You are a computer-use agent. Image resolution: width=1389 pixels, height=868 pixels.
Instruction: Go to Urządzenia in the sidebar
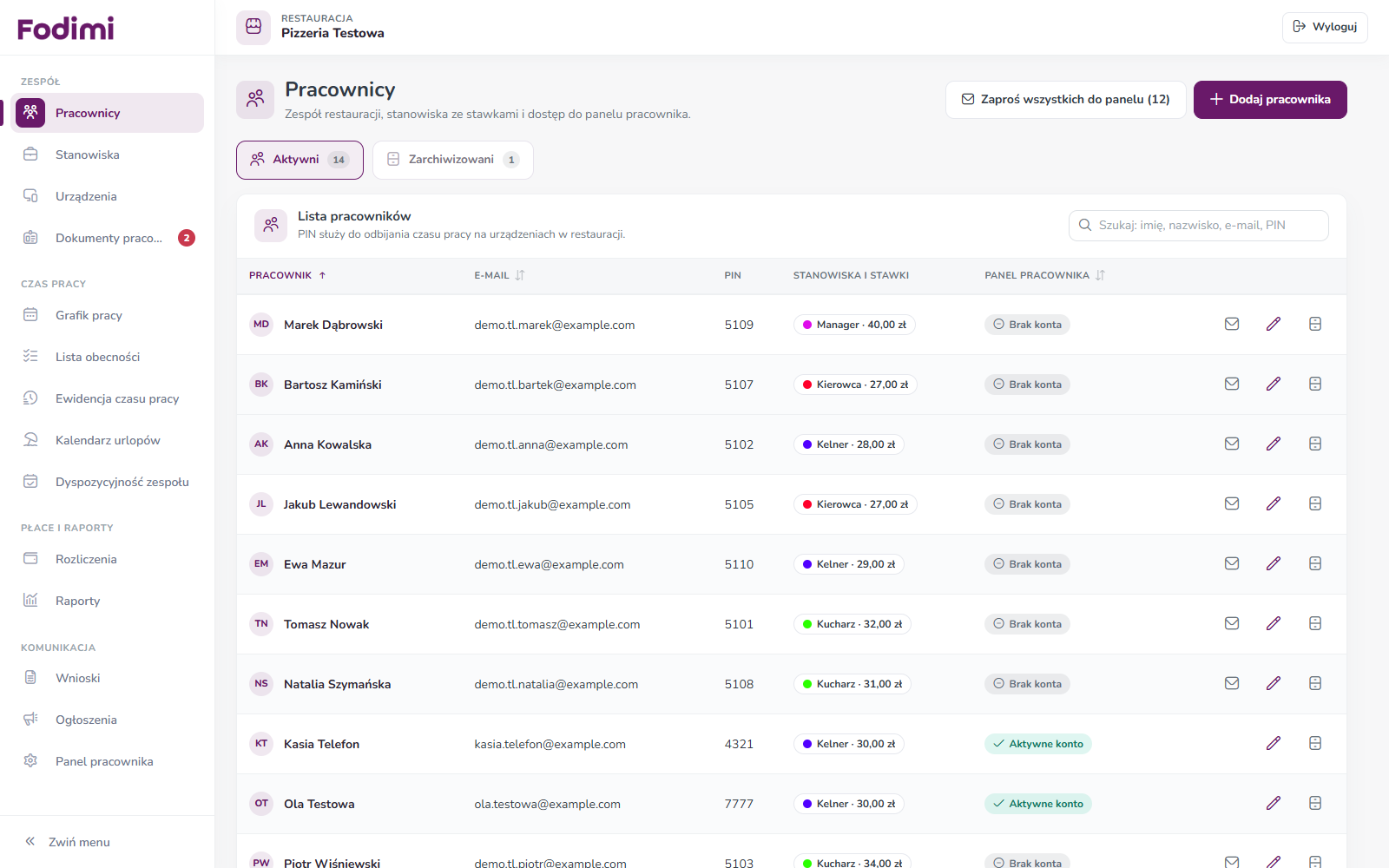[x=108, y=196]
